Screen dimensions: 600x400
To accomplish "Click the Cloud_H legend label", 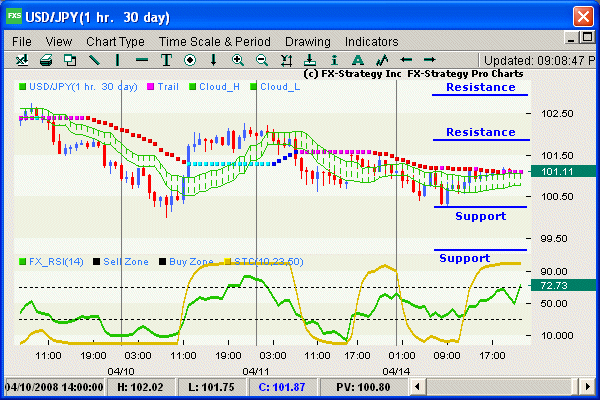I will 219,87.
